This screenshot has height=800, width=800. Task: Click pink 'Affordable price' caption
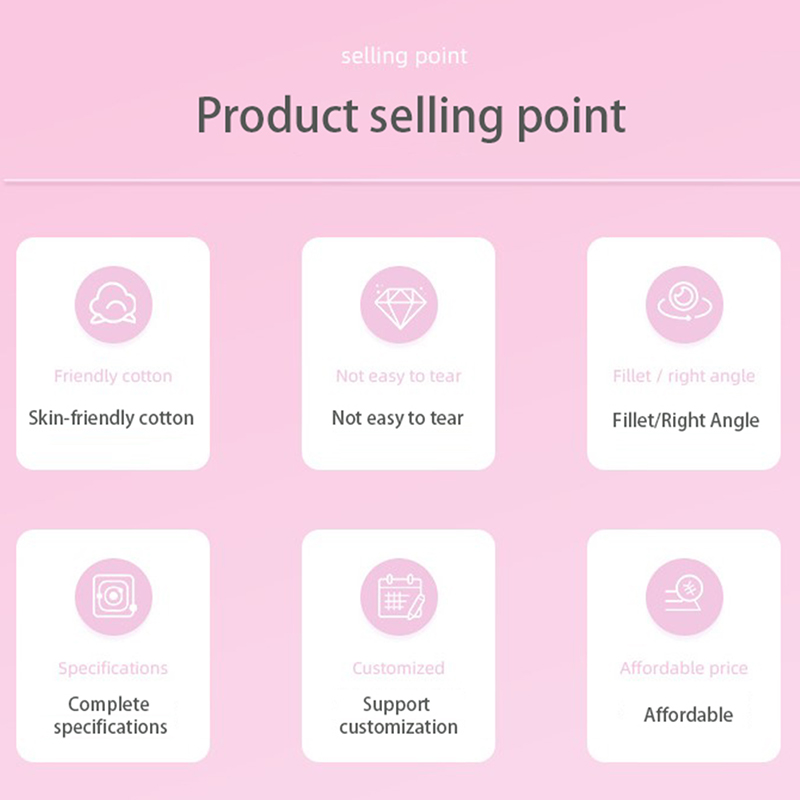coord(684,668)
